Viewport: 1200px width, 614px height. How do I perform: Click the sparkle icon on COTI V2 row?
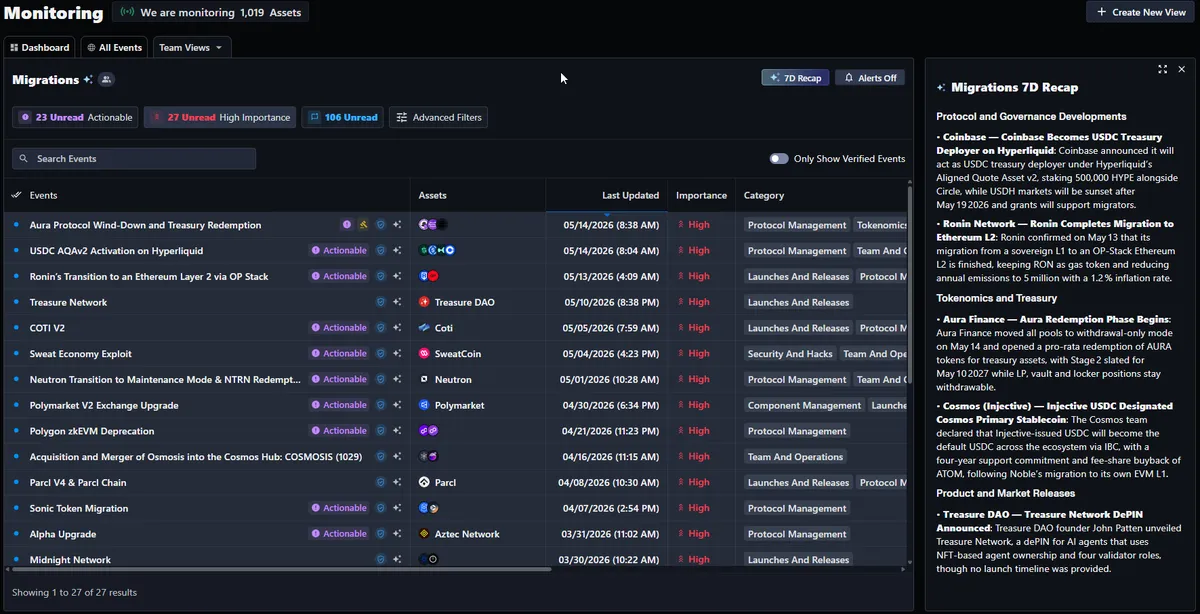pyautogui.click(x=397, y=328)
